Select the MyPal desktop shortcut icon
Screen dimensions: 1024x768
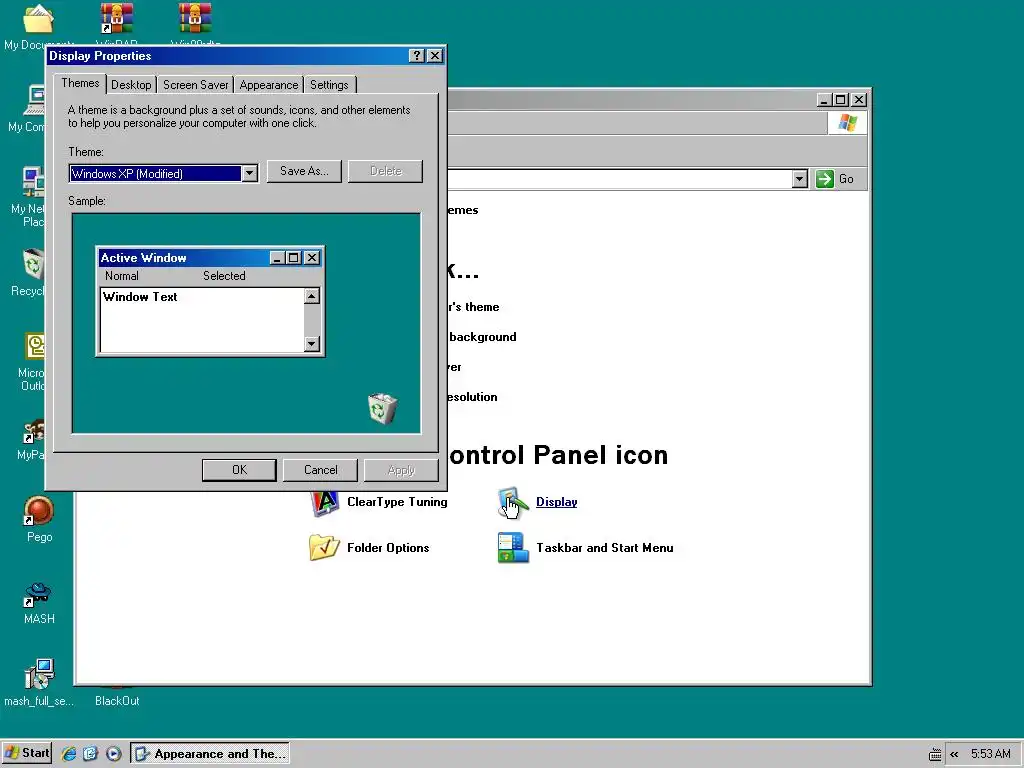point(34,432)
